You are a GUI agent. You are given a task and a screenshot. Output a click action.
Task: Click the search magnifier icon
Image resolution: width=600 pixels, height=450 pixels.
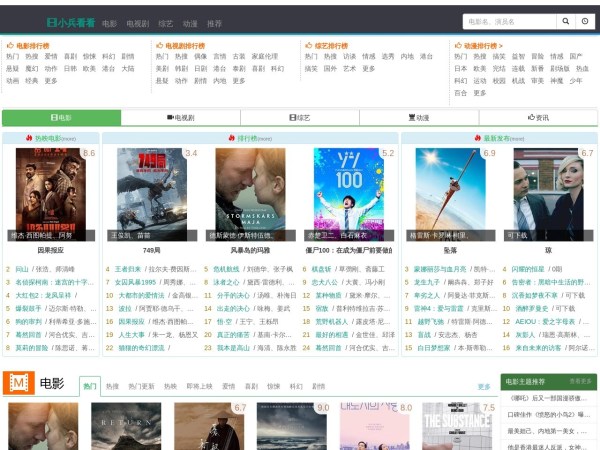click(x=564, y=21)
